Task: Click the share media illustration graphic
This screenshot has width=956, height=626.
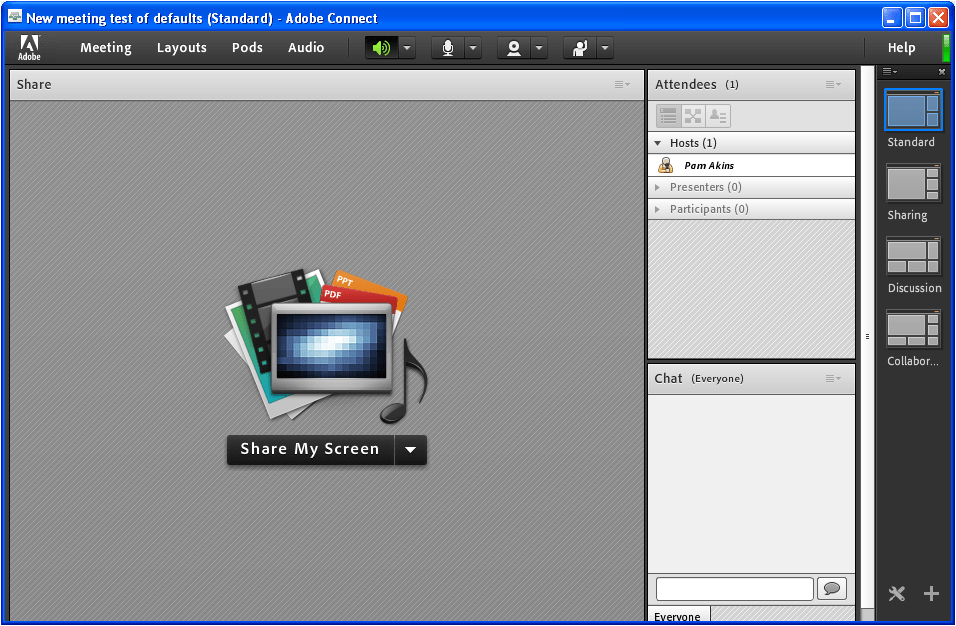Action: pyautogui.click(x=326, y=346)
